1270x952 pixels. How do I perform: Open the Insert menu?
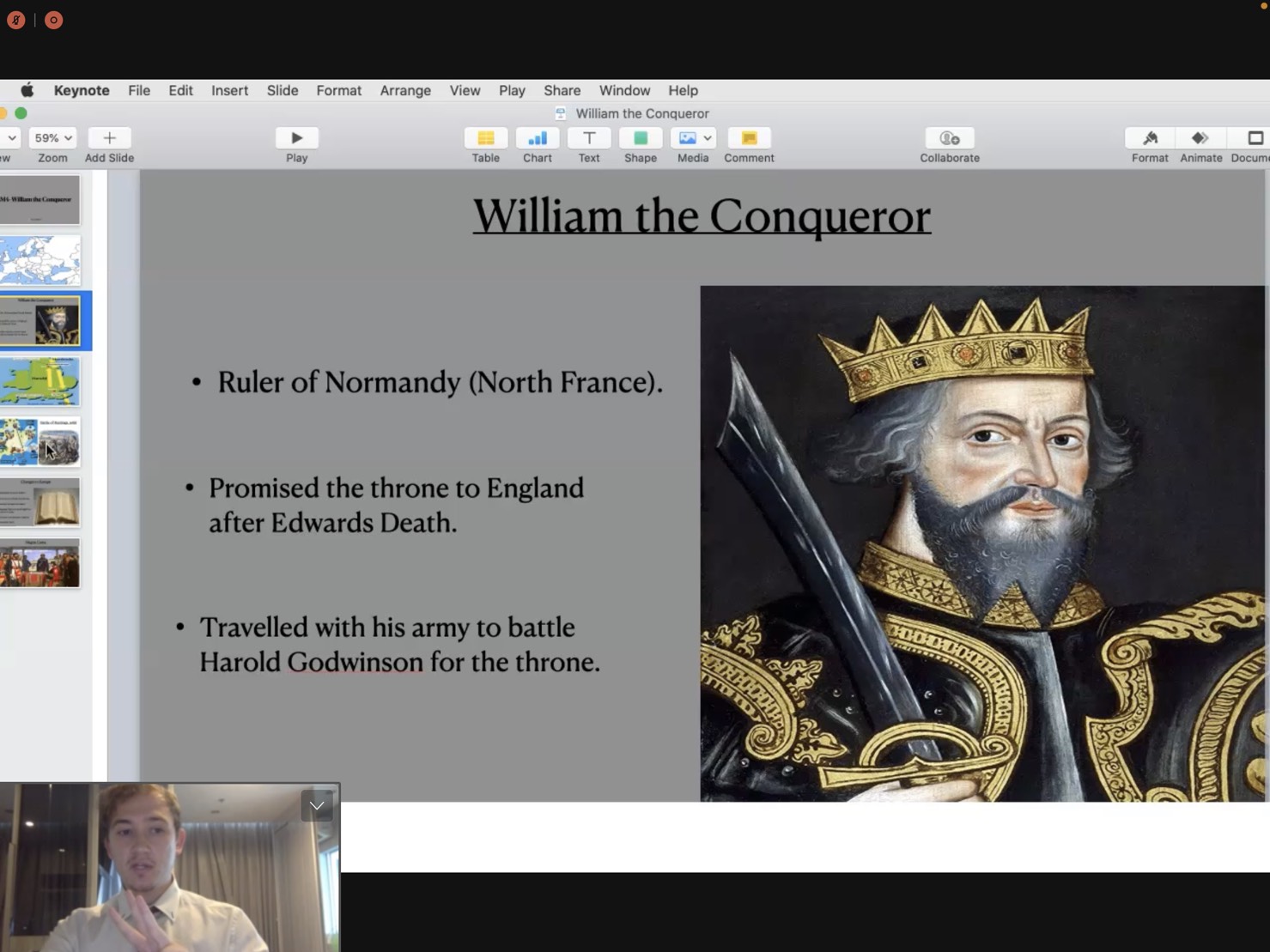(x=229, y=90)
